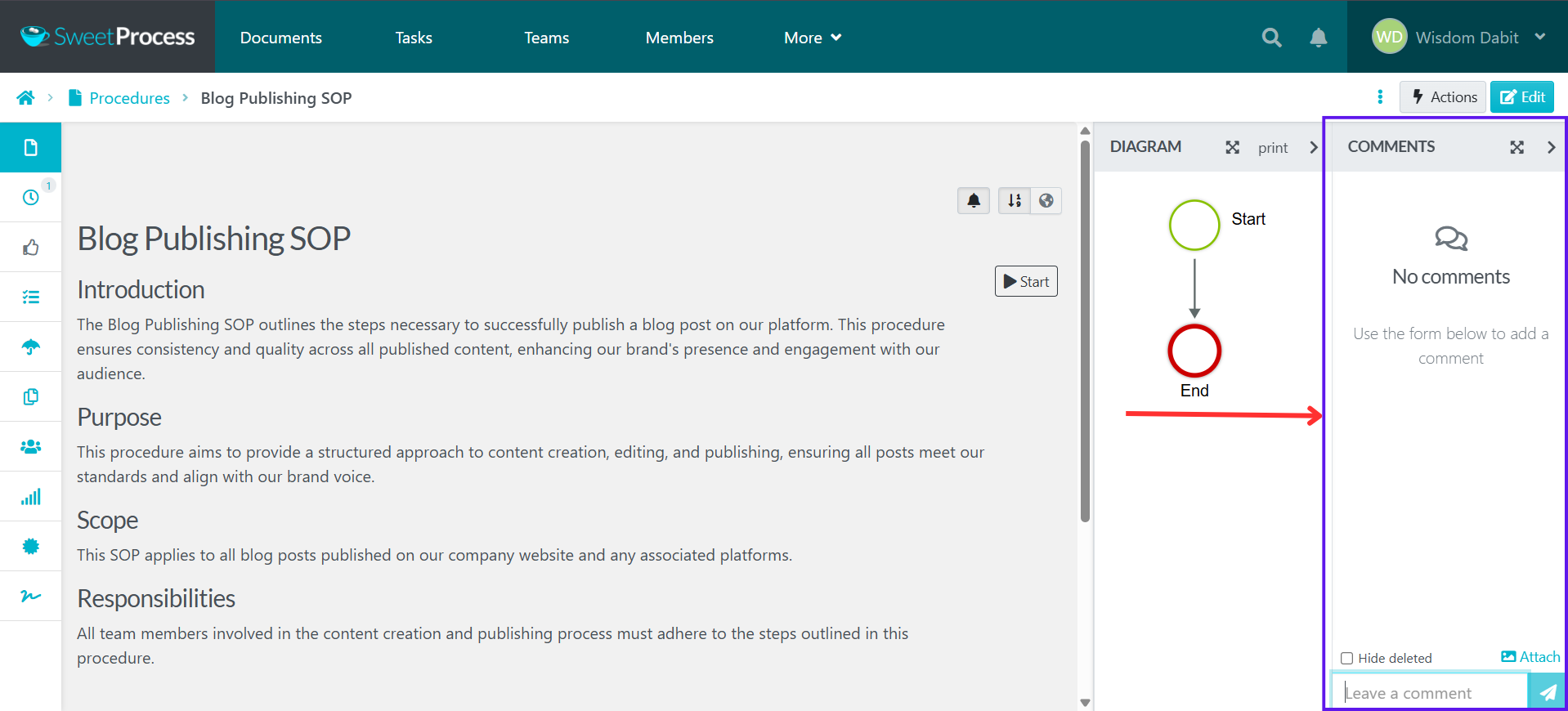Click the Edit button

(1521, 97)
